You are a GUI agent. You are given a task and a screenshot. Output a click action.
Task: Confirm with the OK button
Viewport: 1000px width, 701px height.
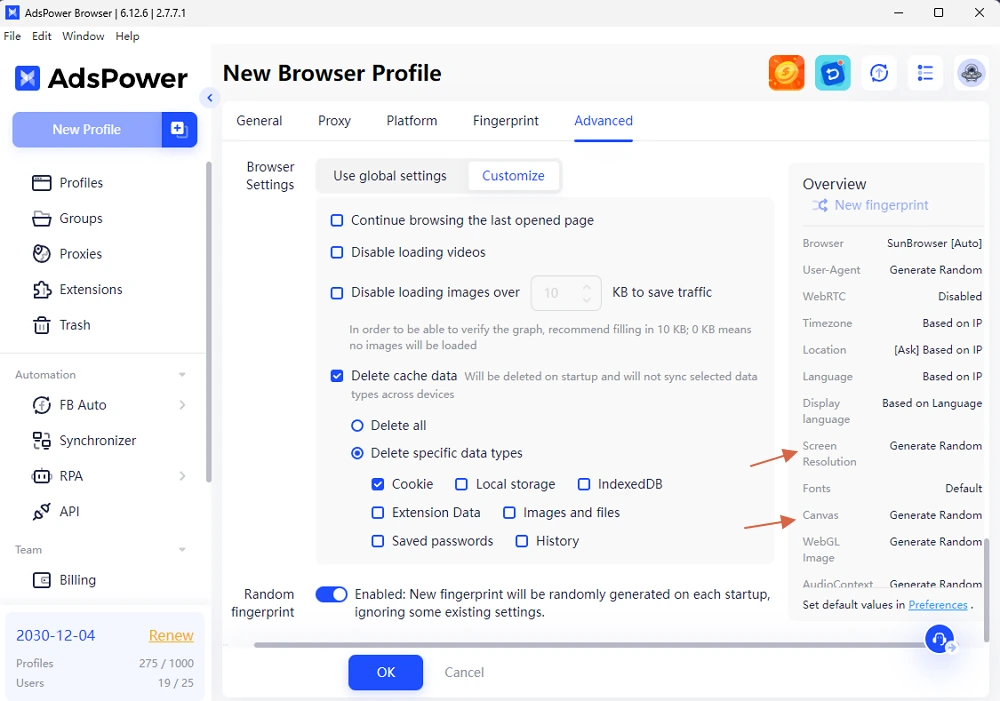[385, 672]
